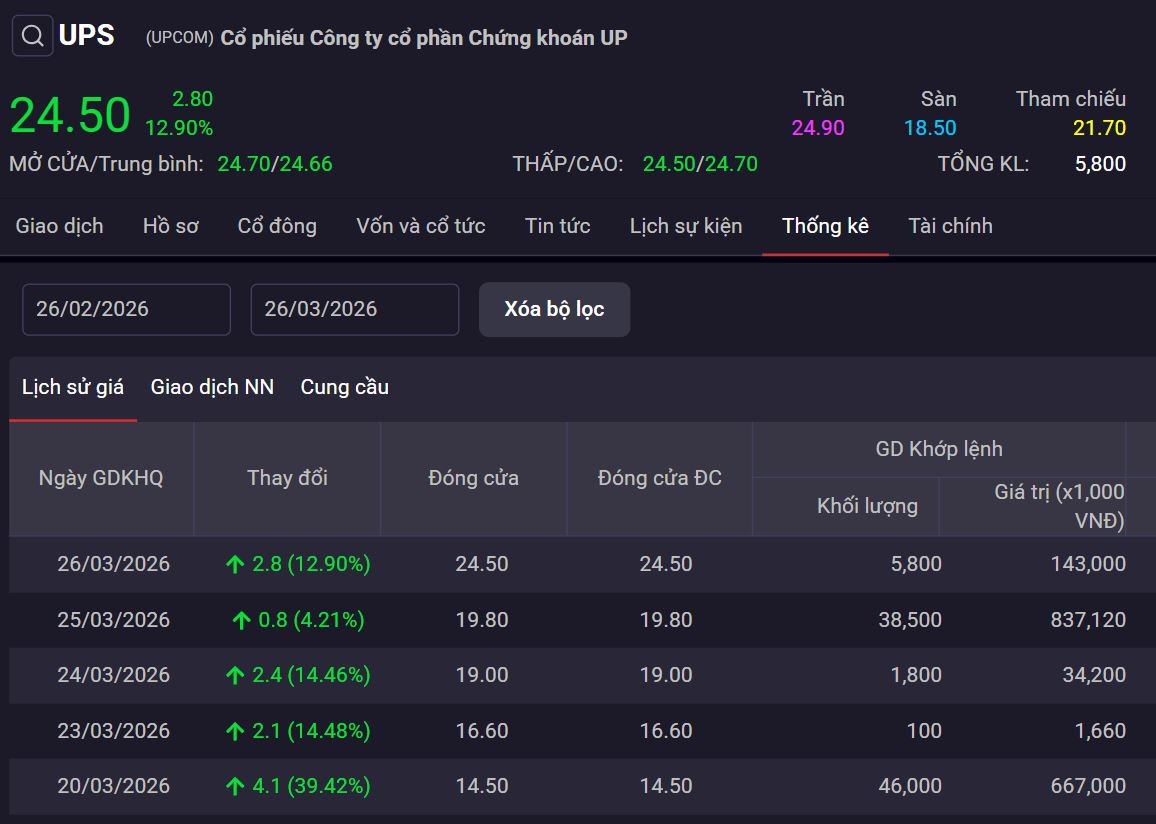Click the Thay đổi column header

[x=287, y=478]
